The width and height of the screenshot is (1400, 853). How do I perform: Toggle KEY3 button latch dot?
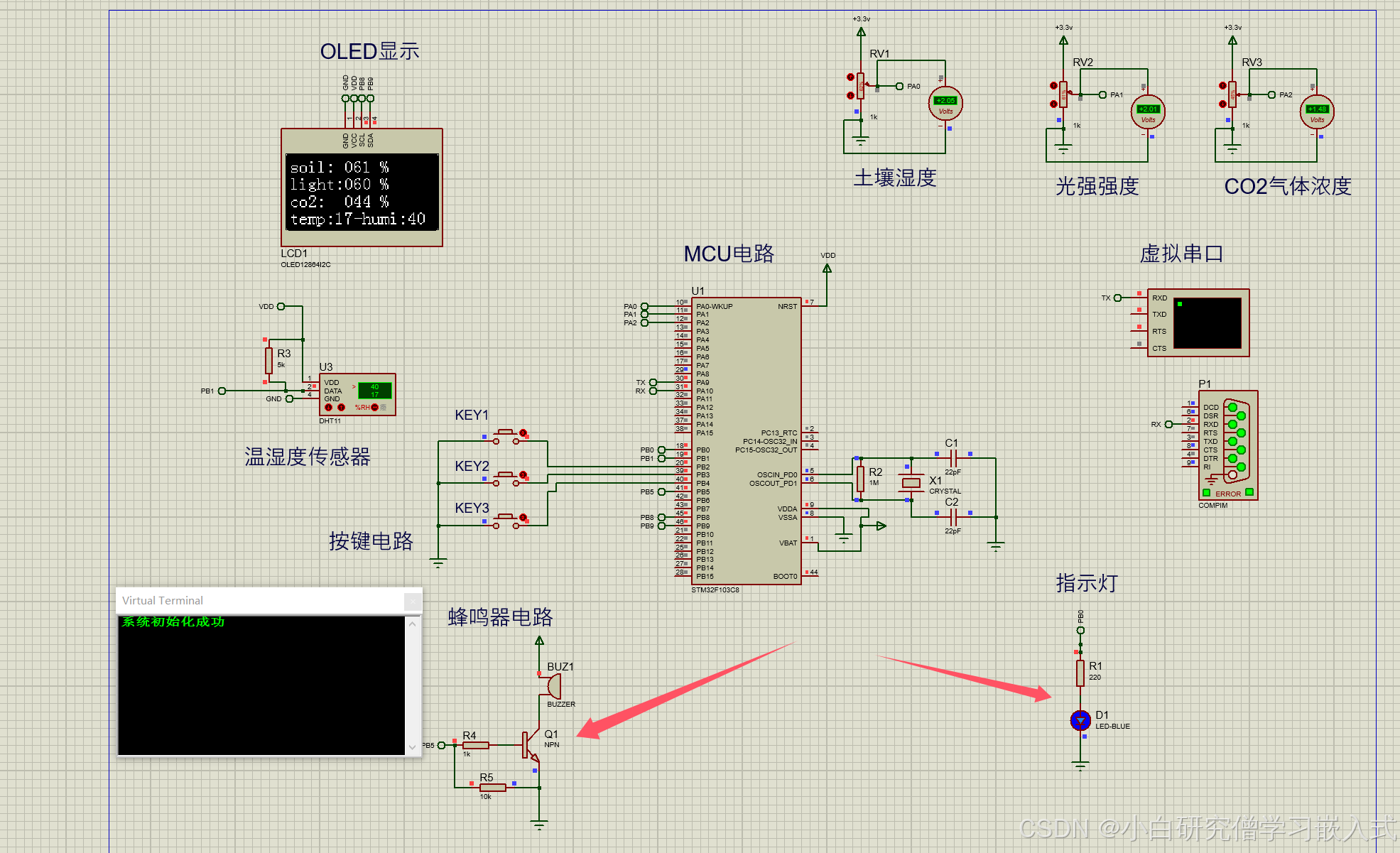(x=523, y=517)
